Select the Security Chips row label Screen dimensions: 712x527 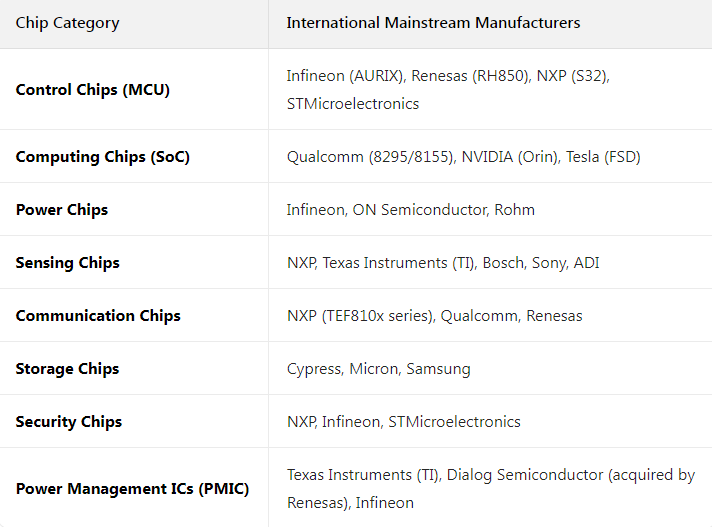(68, 422)
